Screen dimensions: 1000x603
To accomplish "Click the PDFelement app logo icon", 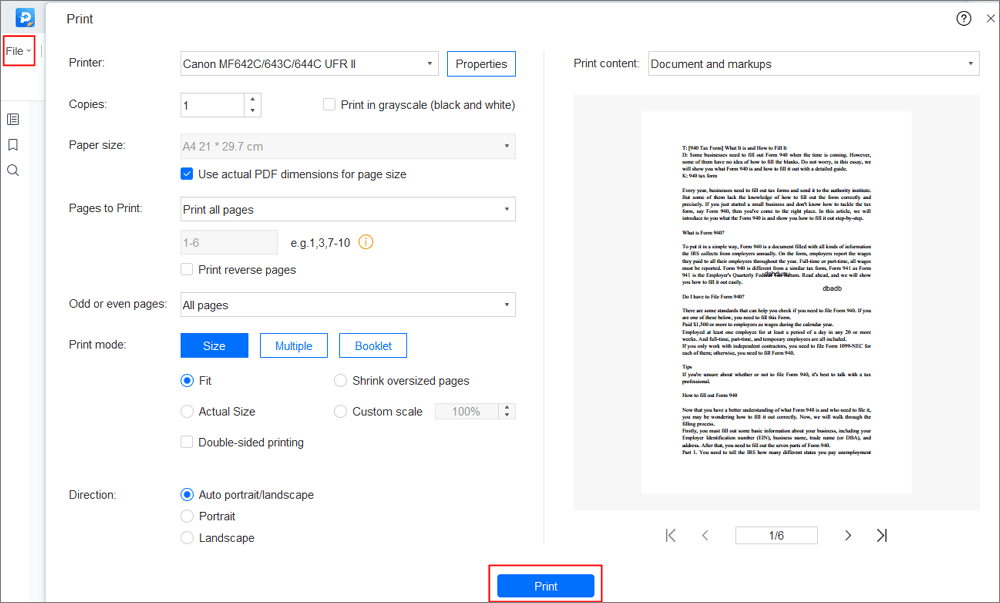I will tap(25, 17).
